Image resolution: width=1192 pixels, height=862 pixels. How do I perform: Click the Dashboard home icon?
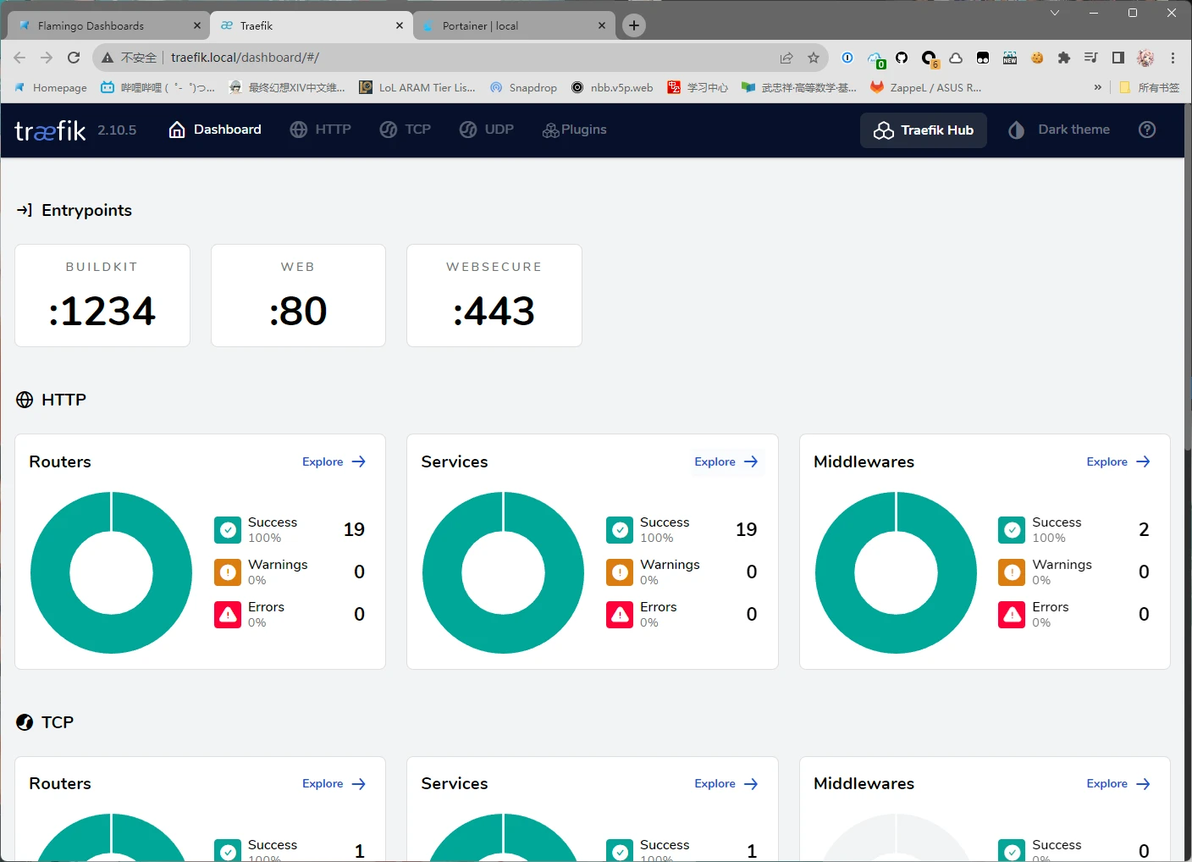click(x=176, y=130)
